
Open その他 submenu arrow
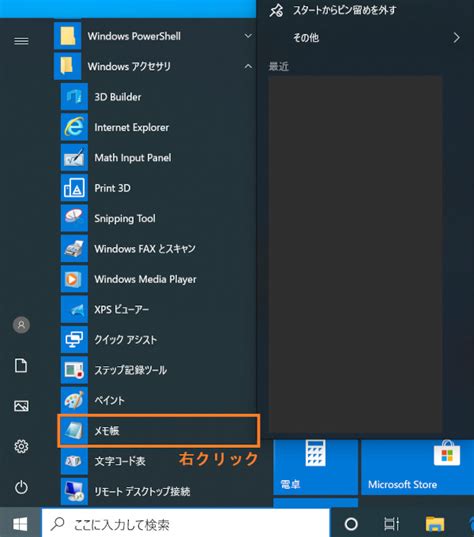point(456,38)
